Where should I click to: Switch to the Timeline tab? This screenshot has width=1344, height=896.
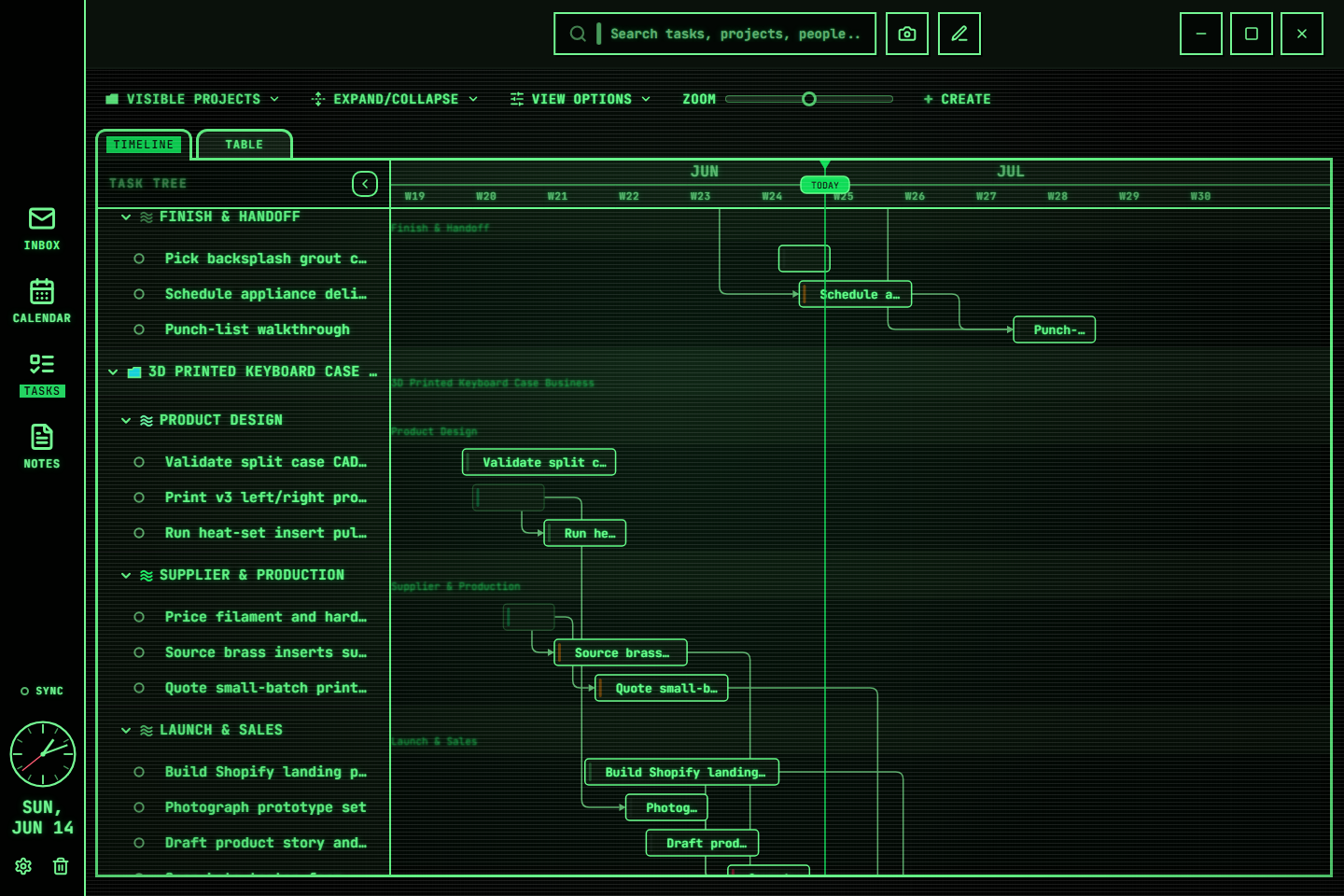coord(144,145)
